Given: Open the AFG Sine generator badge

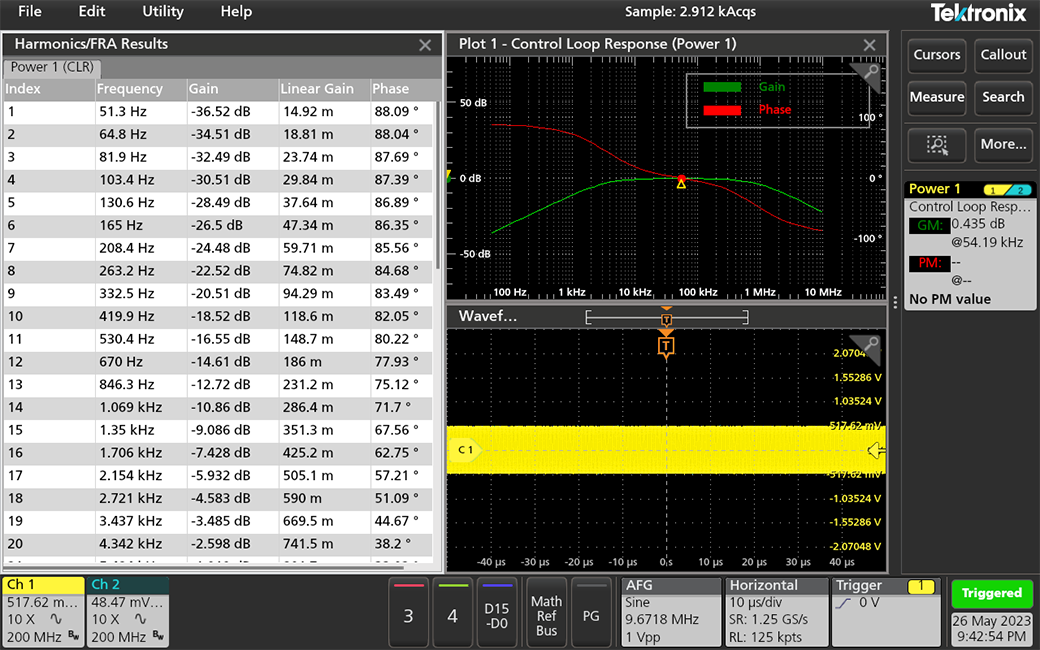Looking at the screenshot, I should (x=670, y=610).
